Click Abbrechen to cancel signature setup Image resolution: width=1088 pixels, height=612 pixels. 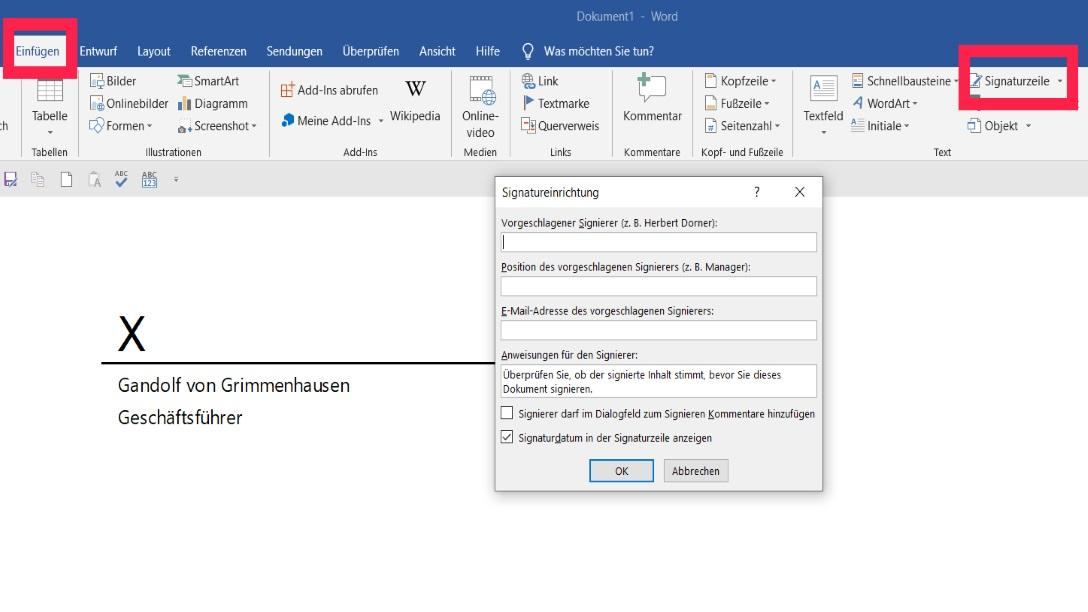click(x=695, y=471)
